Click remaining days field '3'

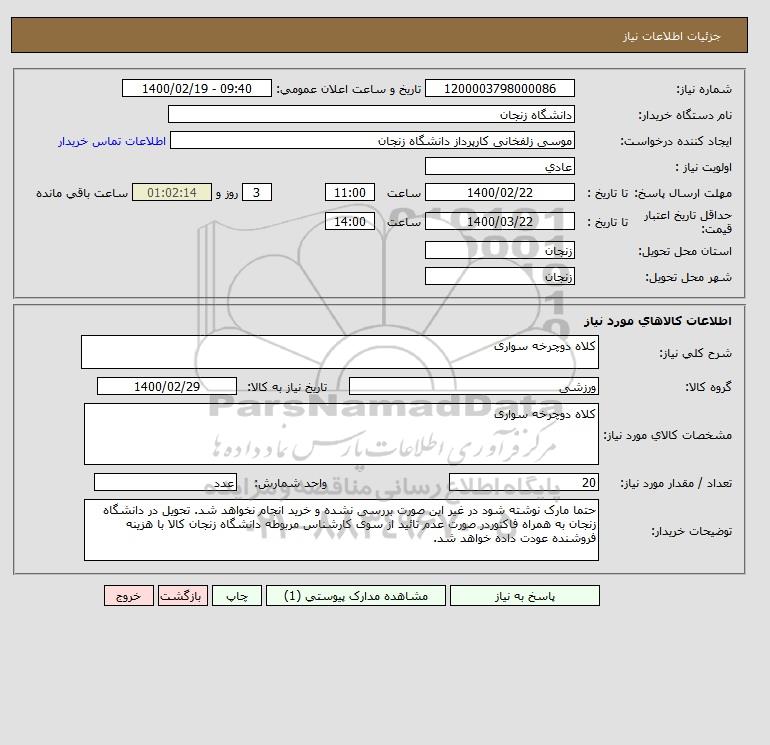tap(256, 193)
